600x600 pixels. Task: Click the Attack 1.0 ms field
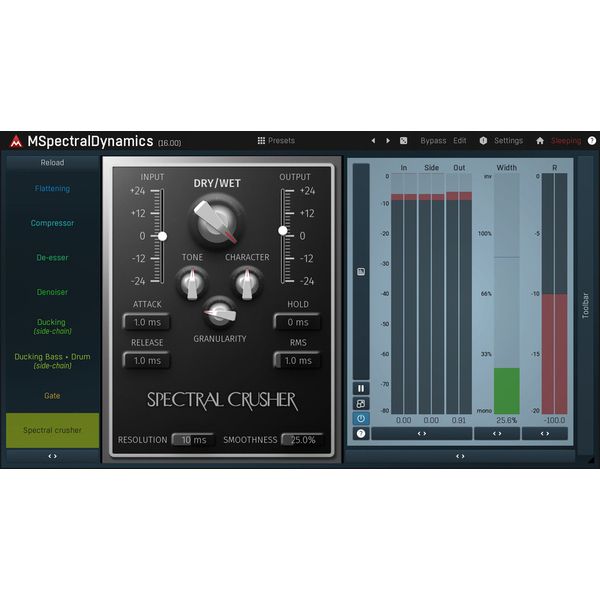(x=147, y=322)
